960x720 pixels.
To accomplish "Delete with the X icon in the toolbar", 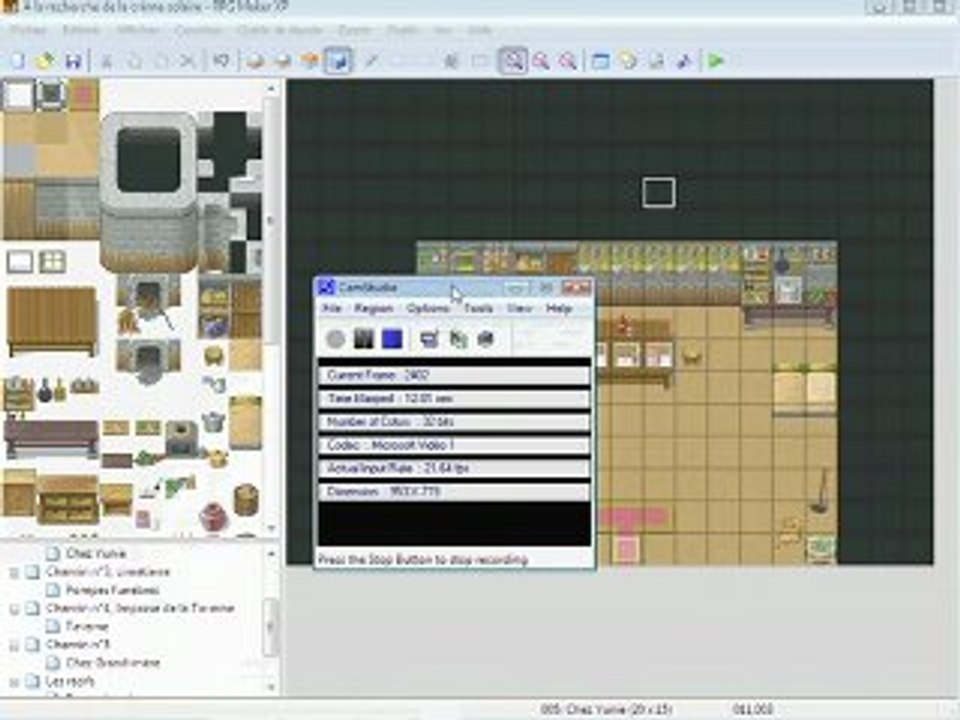I will [187, 61].
